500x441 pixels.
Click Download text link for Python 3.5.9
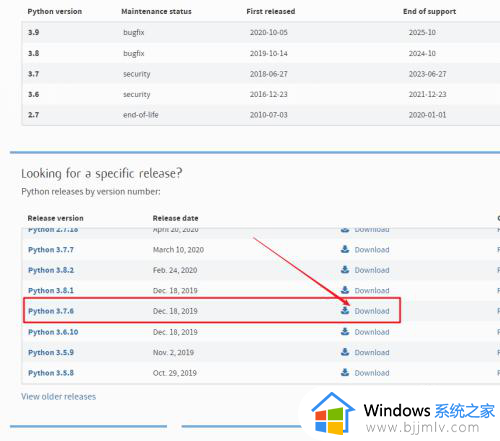[372, 352]
